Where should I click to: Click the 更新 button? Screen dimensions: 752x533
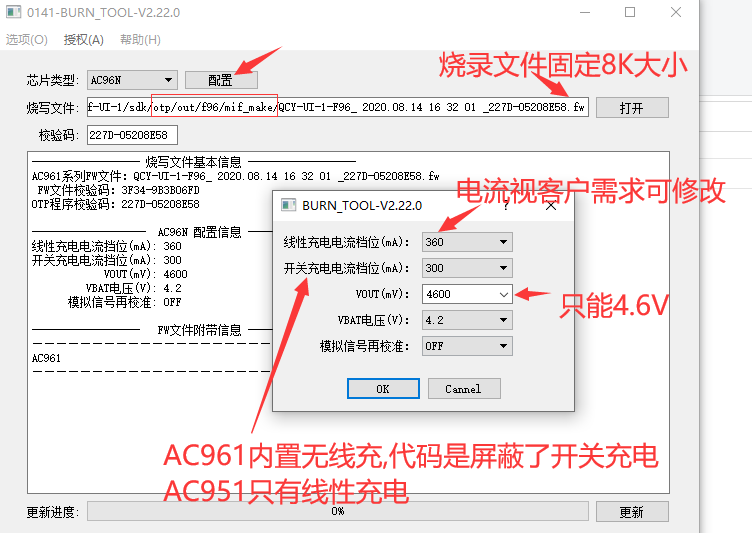point(632,511)
